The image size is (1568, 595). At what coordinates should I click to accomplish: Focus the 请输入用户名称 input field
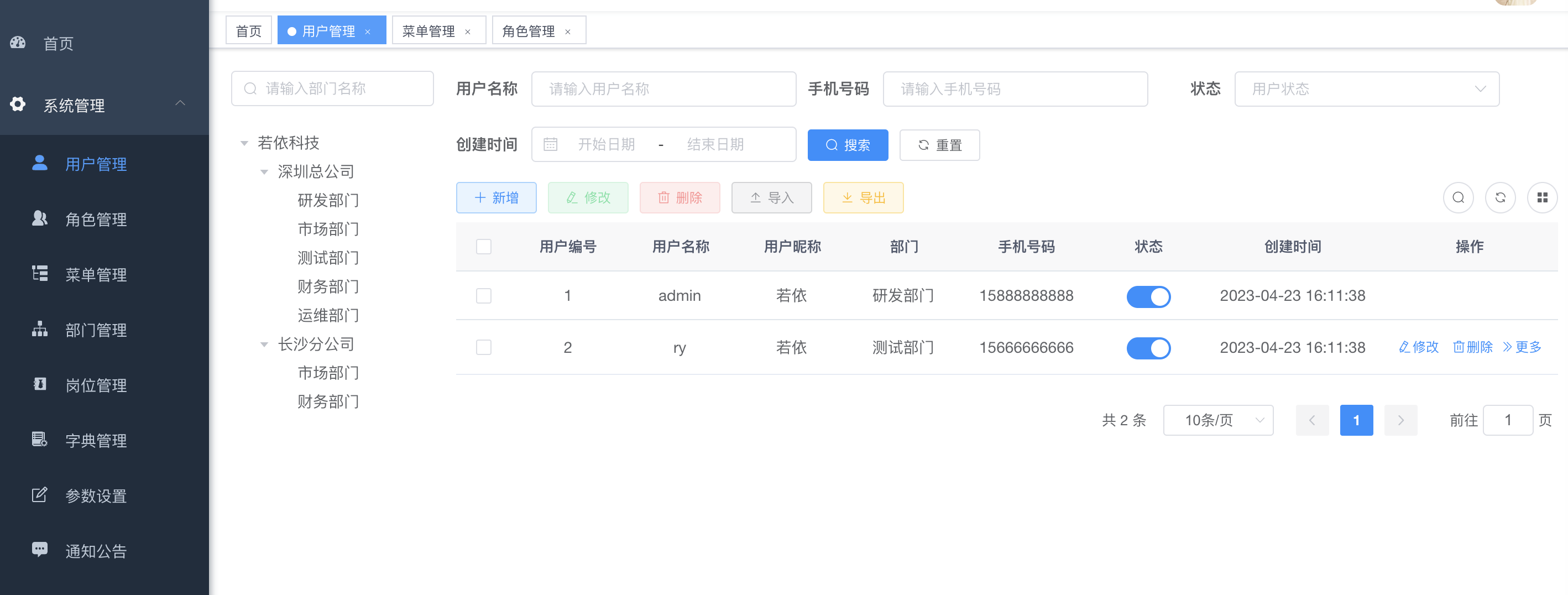coord(664,89)
